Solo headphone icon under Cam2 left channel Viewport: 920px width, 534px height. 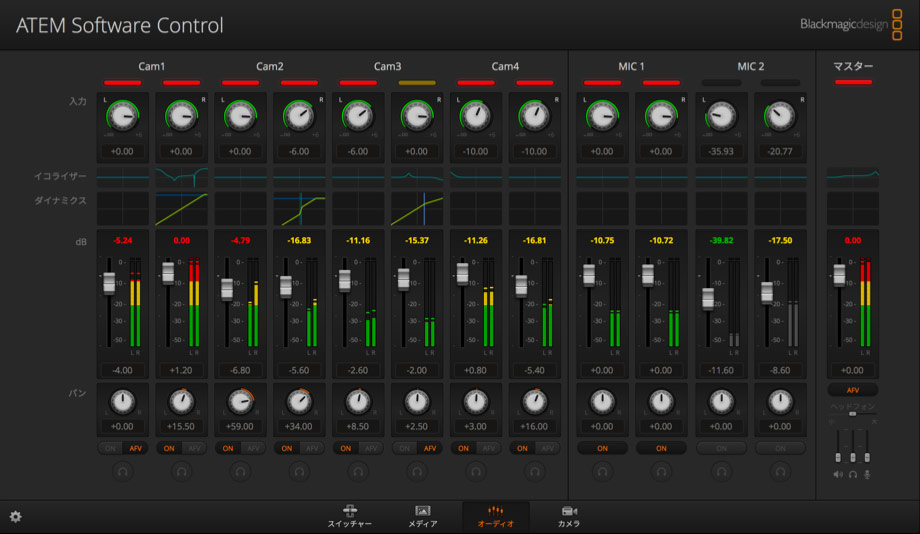[x=241, y=471]
